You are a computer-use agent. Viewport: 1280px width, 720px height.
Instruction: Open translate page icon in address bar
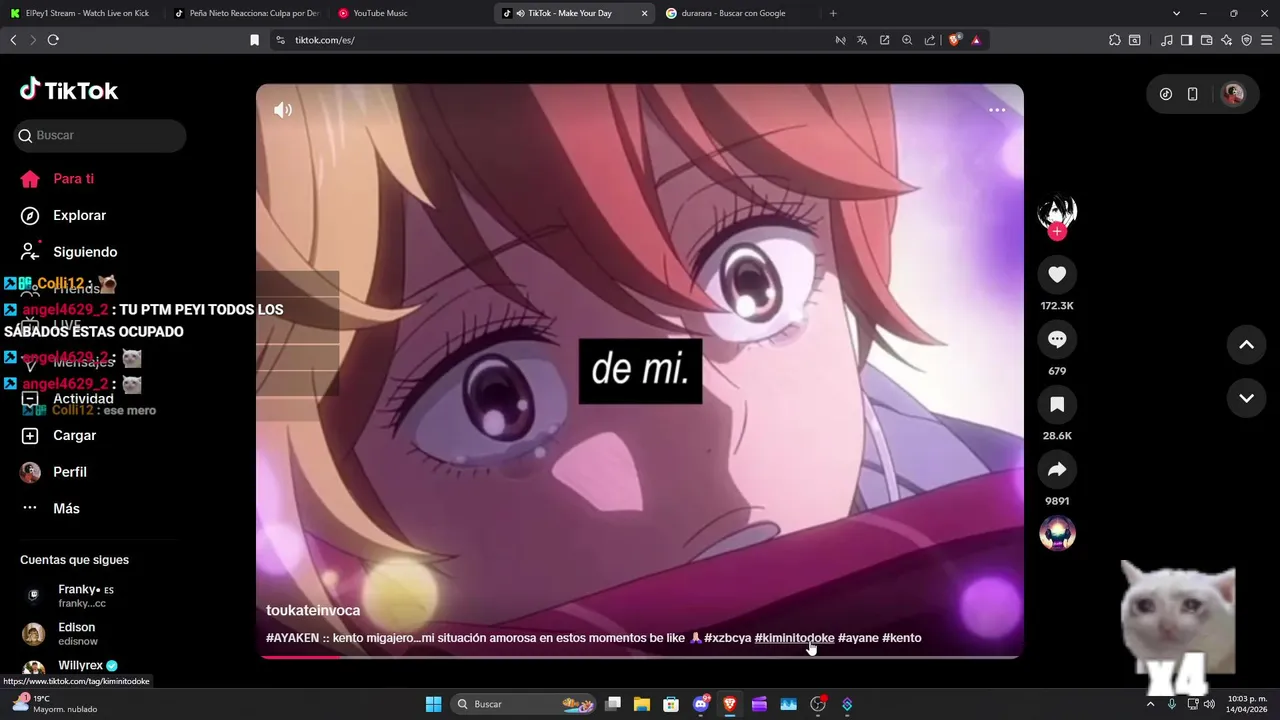[x=862, y=40]
